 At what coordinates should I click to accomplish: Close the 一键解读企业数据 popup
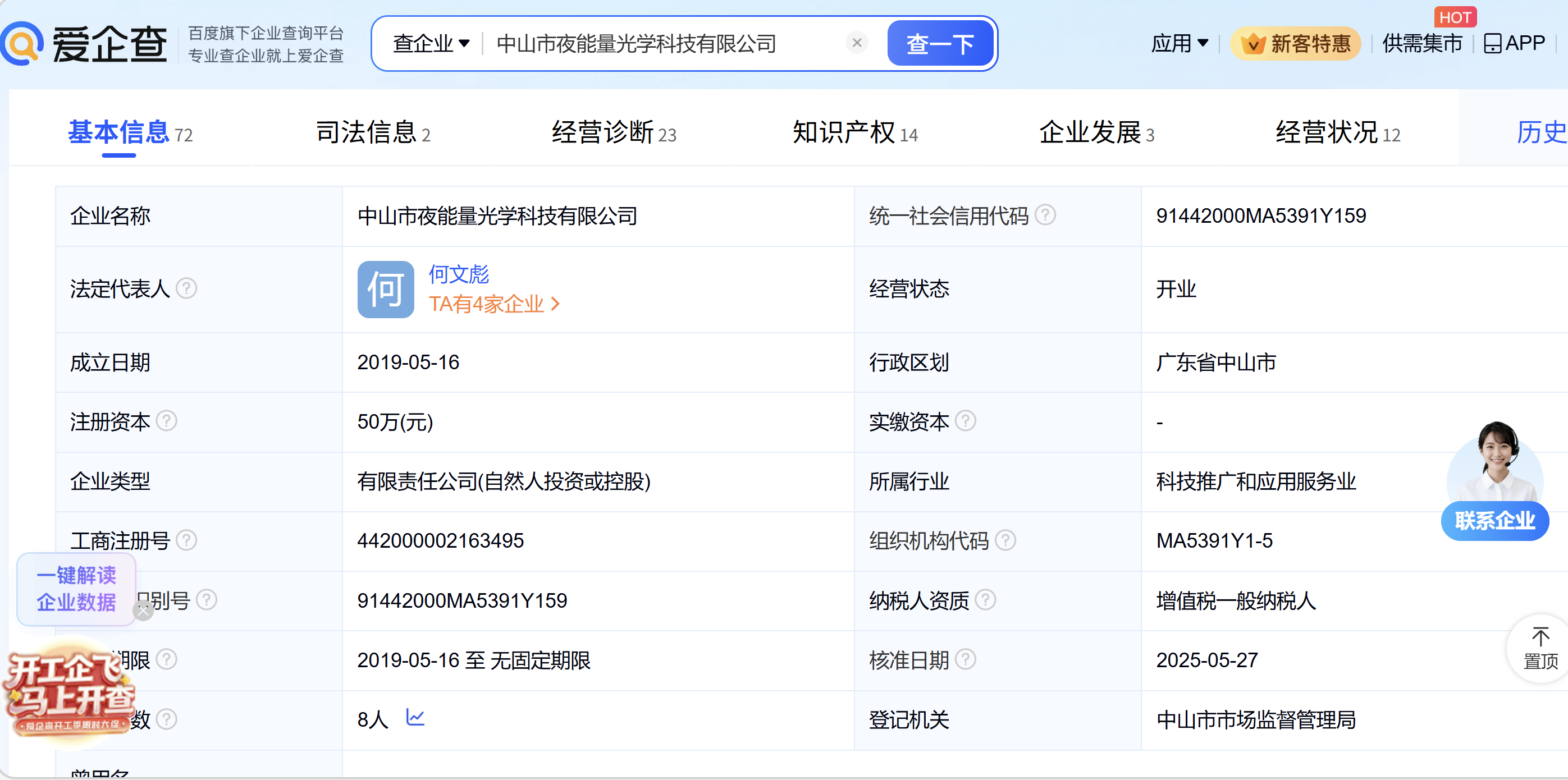click(x=144, y=610)
